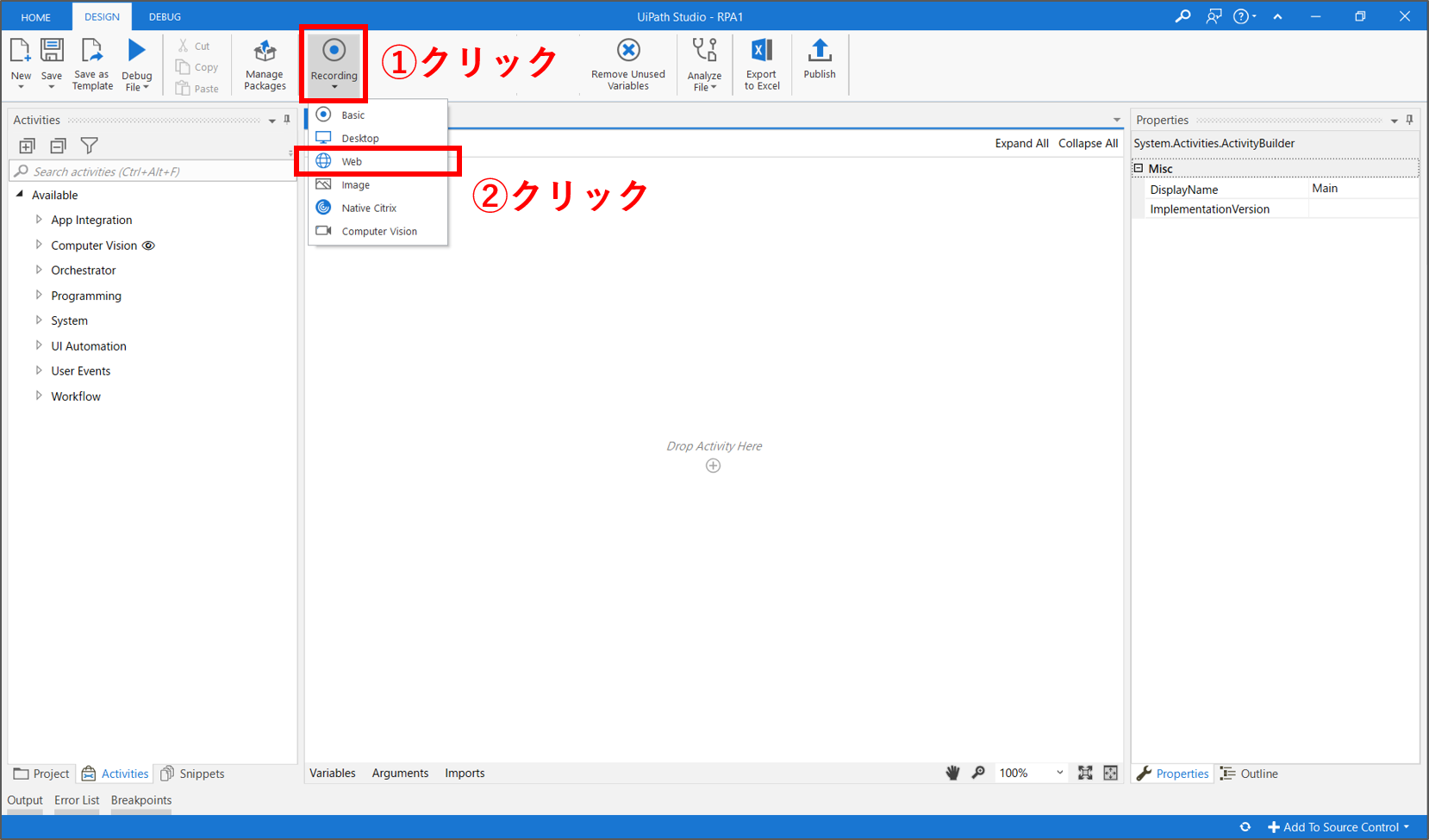Pin the Activities panel
Image resolution: width=1429 pixels, height=840 pixels.
tap(287, 120)
